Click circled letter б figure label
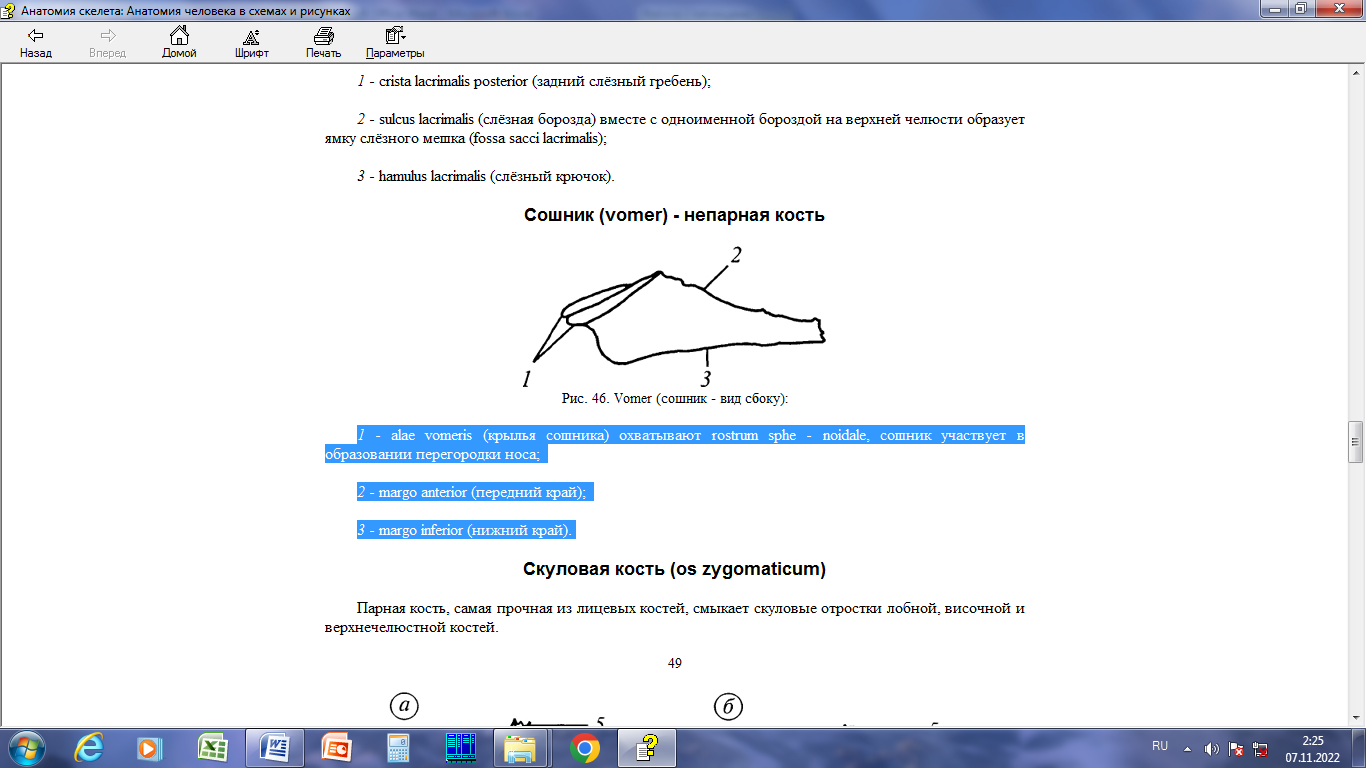 (728, 706)
